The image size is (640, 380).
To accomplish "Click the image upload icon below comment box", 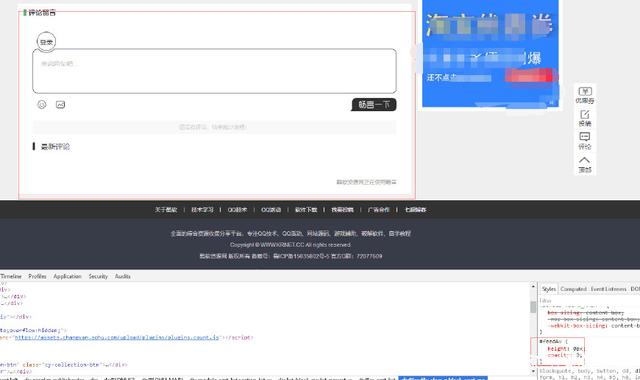I will coord(60,105).
